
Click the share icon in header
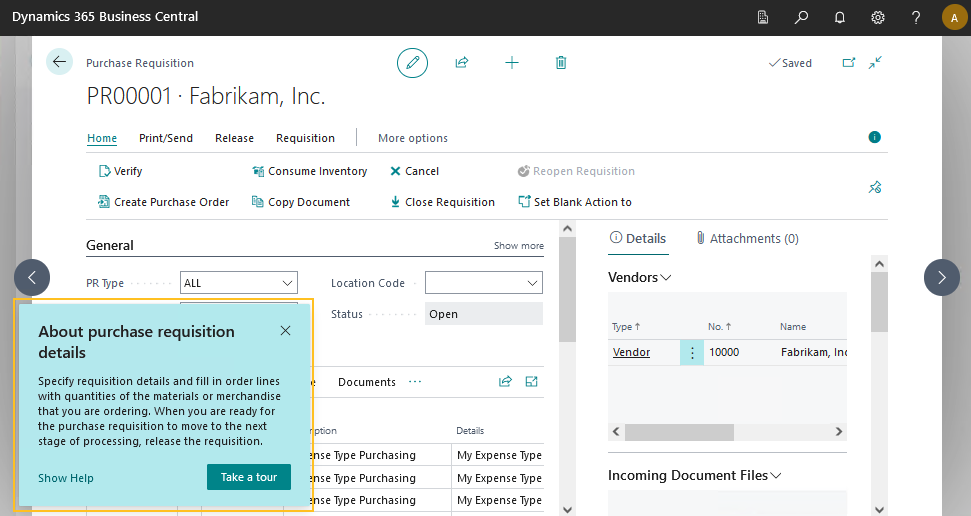[462, 63]
